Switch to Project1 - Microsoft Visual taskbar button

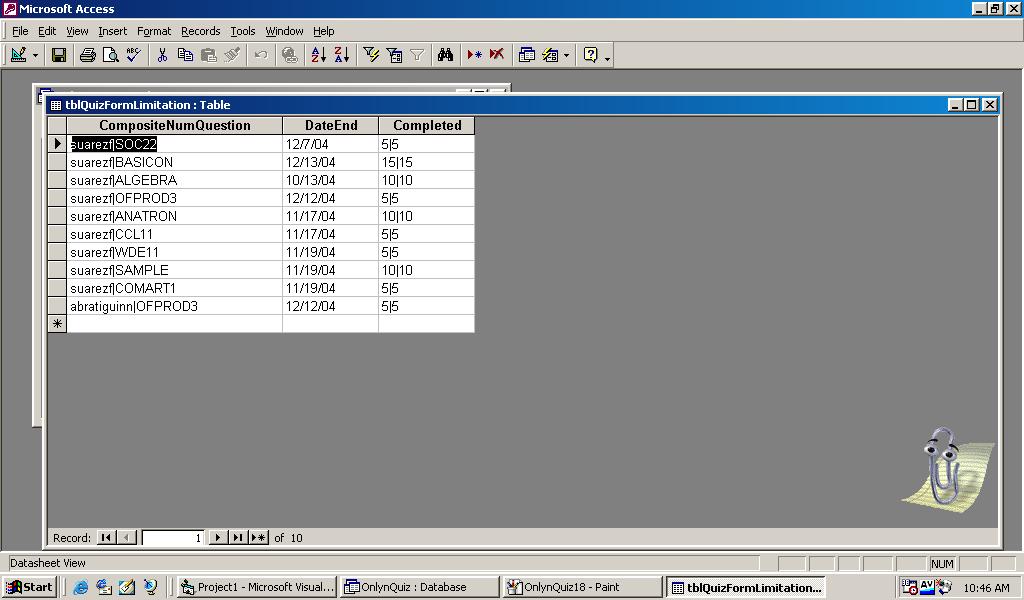pyautogui.click(x=257, y=587)
